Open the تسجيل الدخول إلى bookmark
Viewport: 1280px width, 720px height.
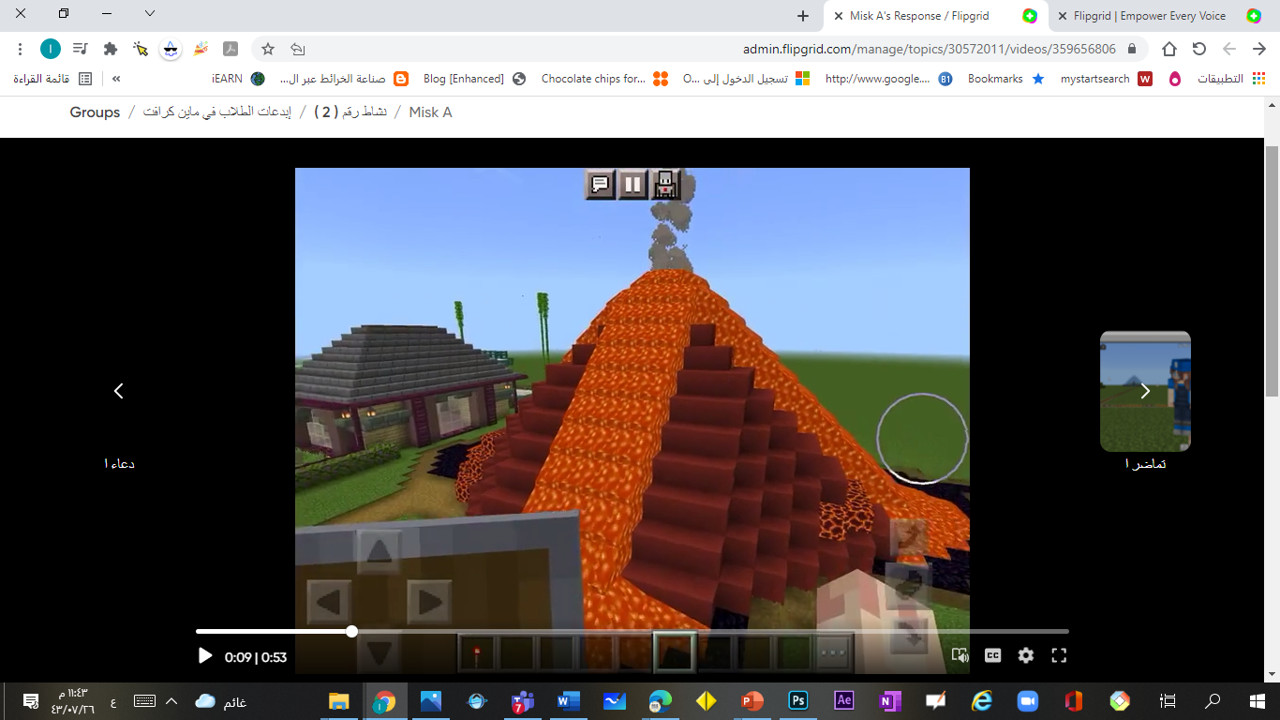(746, 79)
